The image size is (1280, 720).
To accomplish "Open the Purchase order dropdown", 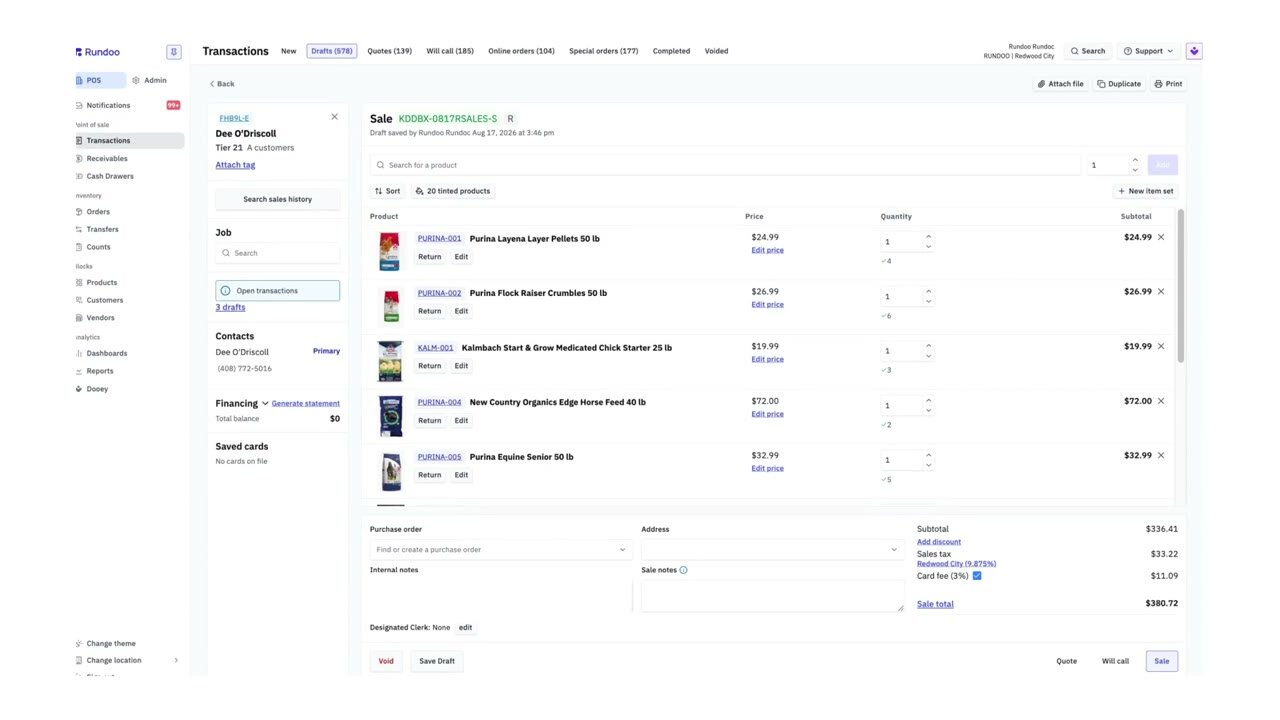I will point(500,550).
